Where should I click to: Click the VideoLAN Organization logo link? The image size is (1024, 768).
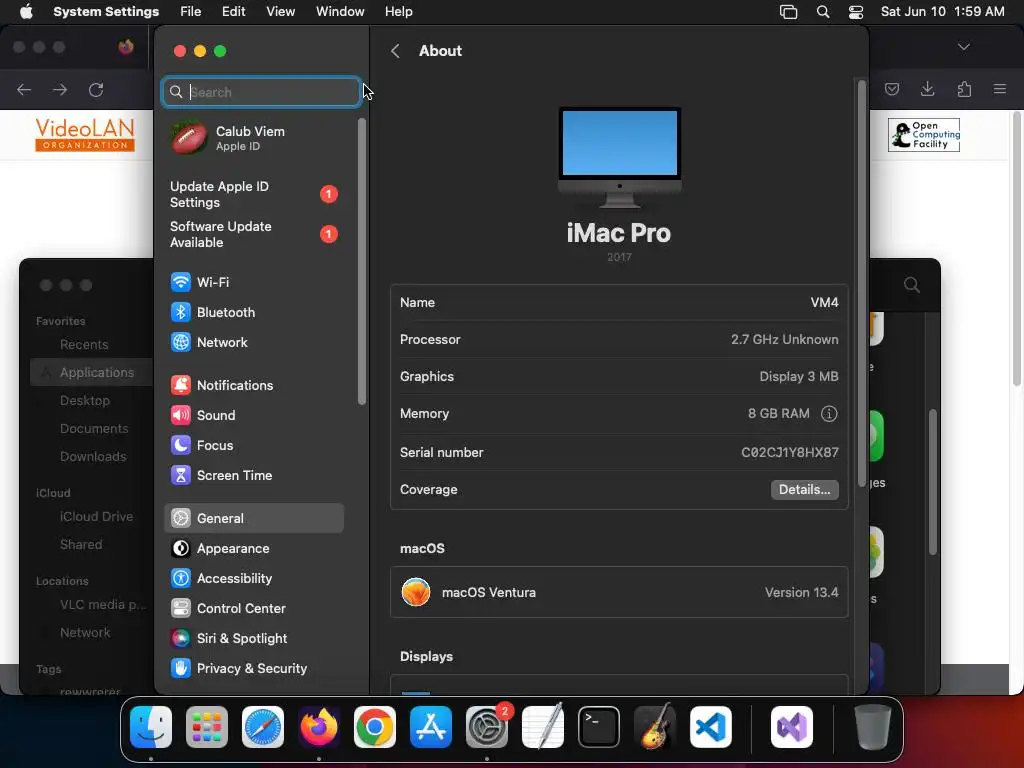[x=85, y=135]
